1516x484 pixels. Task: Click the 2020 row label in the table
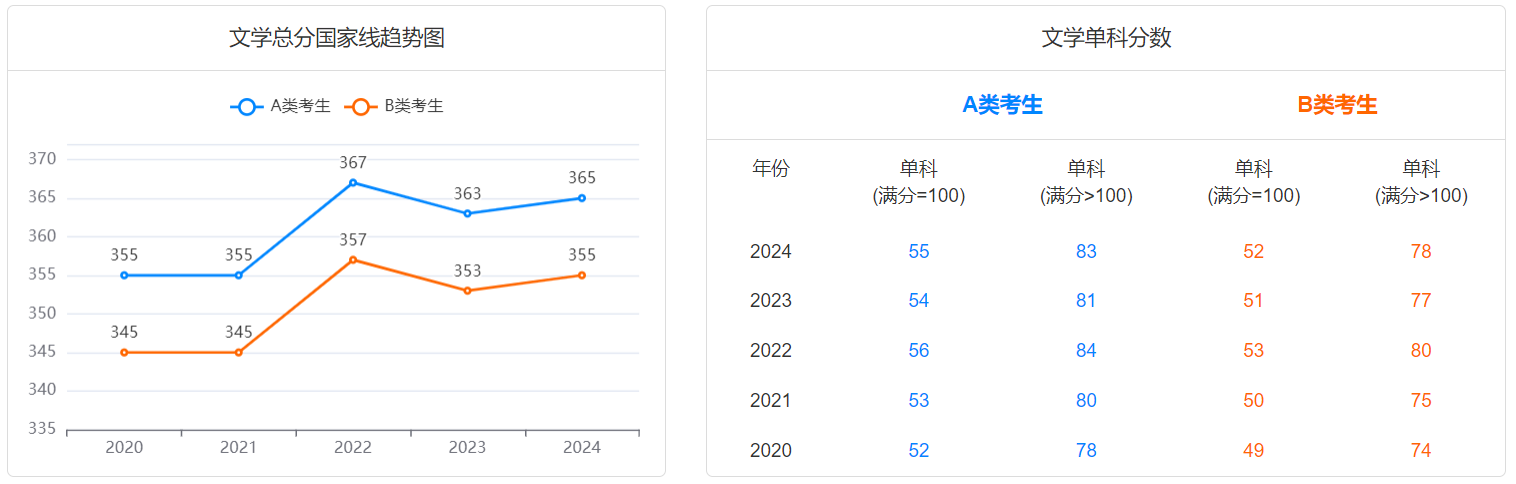770,451
